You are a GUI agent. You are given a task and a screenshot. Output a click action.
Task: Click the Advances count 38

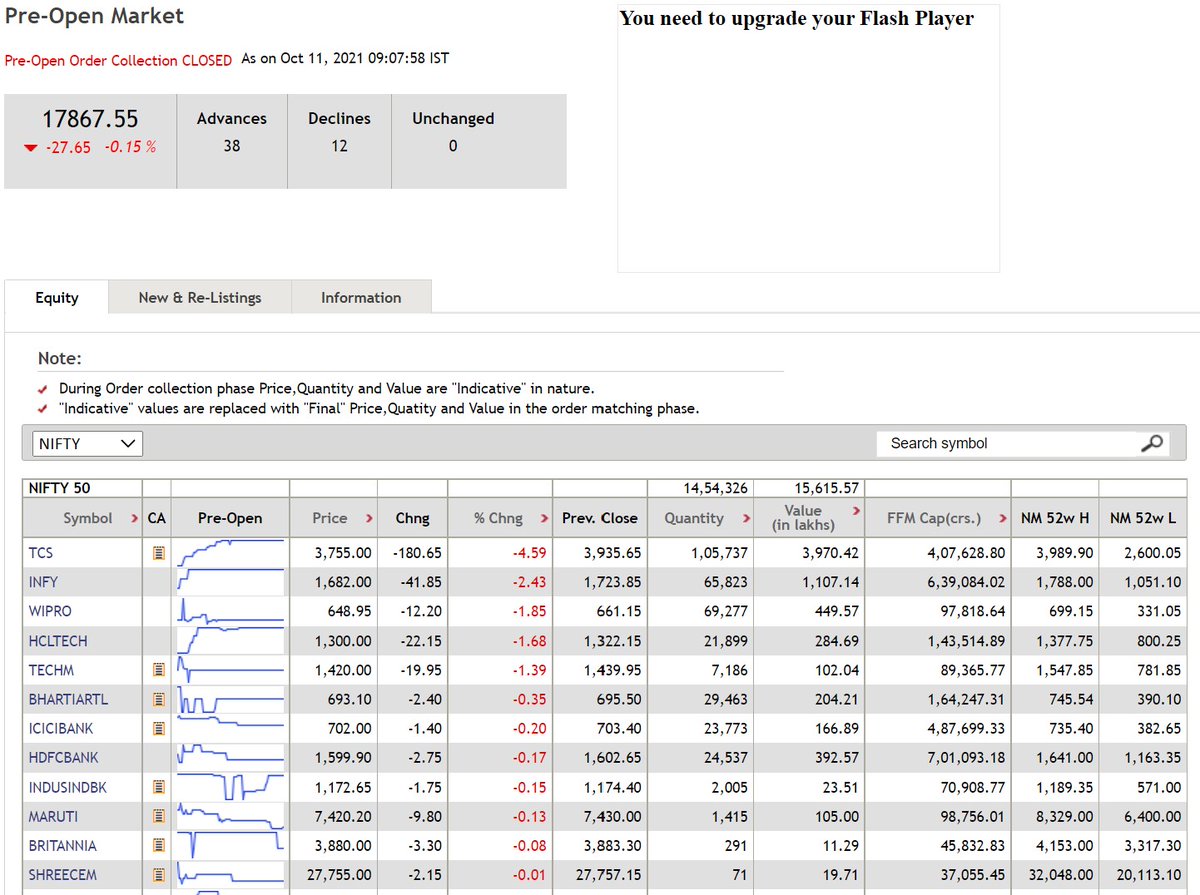pyautogui.click(x=232, y=146)
